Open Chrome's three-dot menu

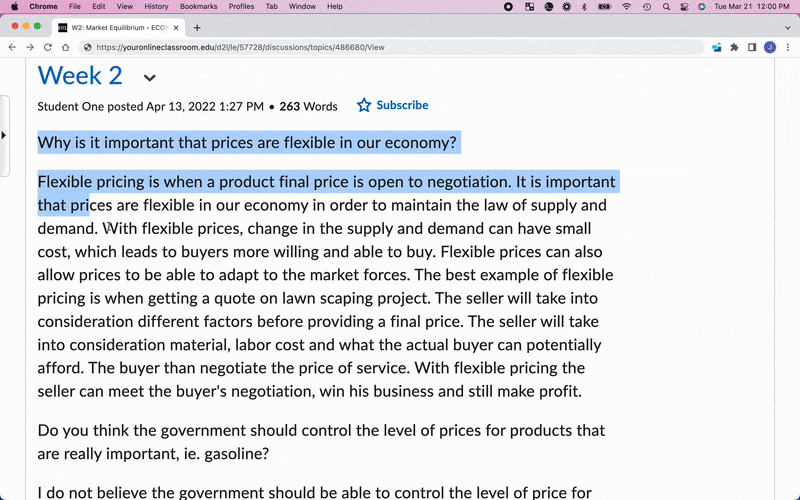coord(788,47)
